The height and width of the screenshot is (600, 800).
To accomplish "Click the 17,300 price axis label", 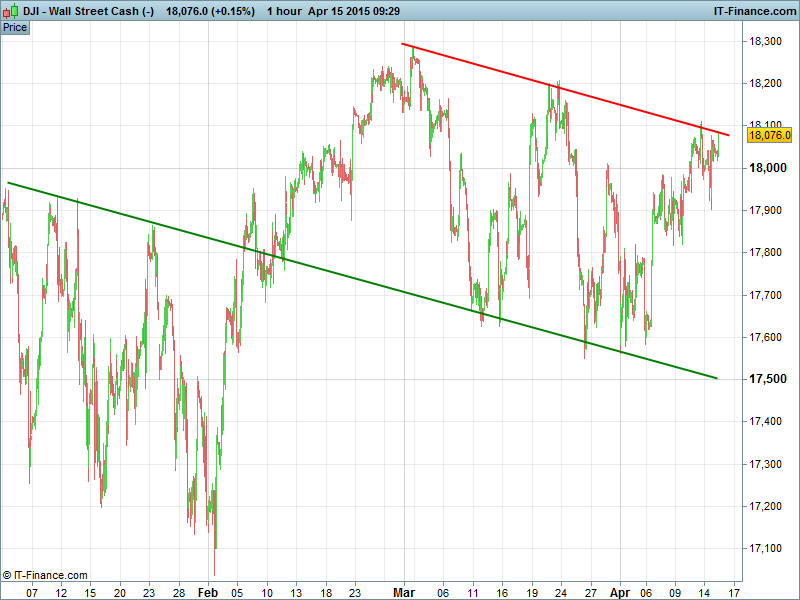I will point(765,464).
